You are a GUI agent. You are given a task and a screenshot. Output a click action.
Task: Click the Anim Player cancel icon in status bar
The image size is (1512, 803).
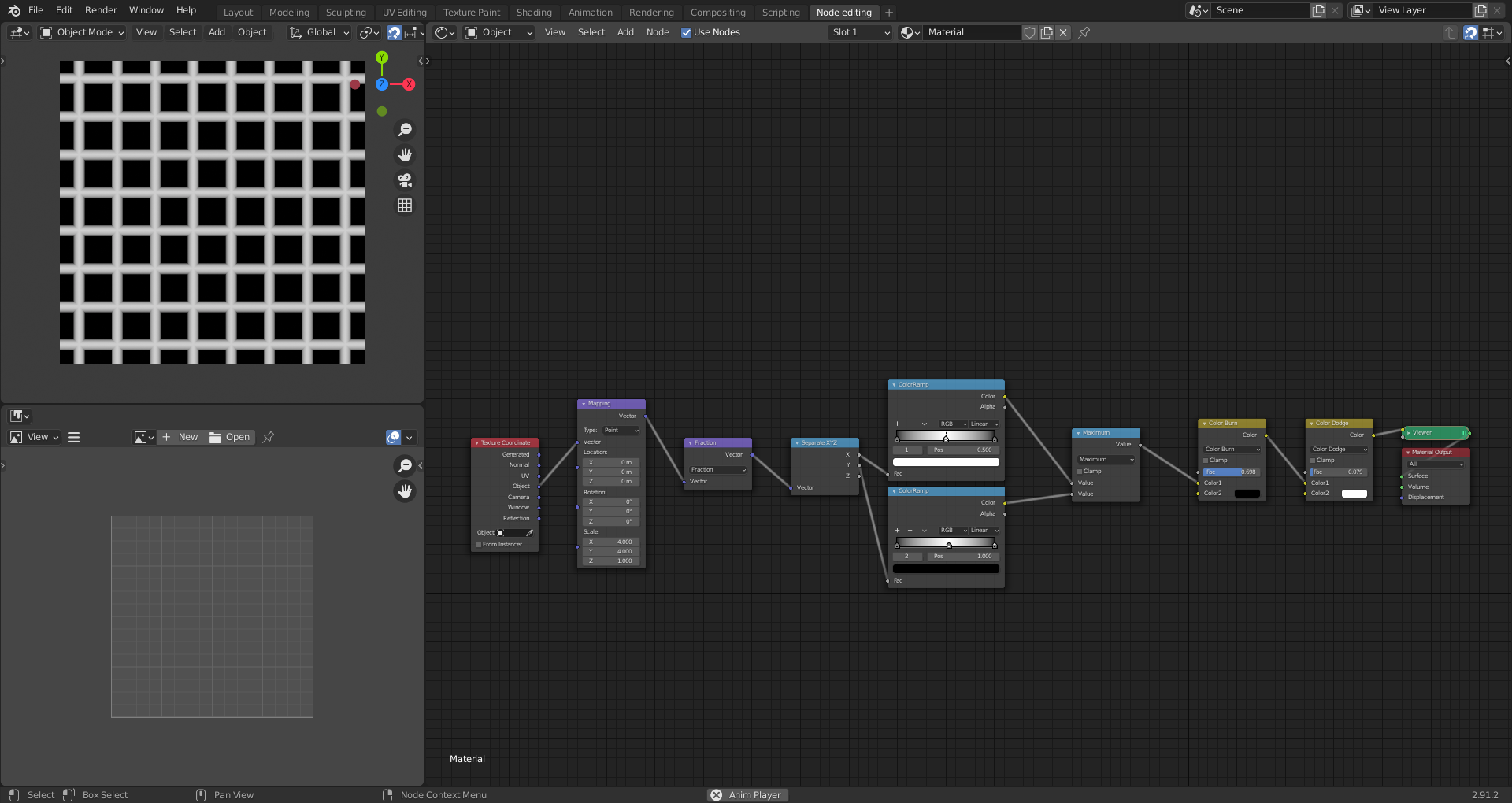pos(716,795)
